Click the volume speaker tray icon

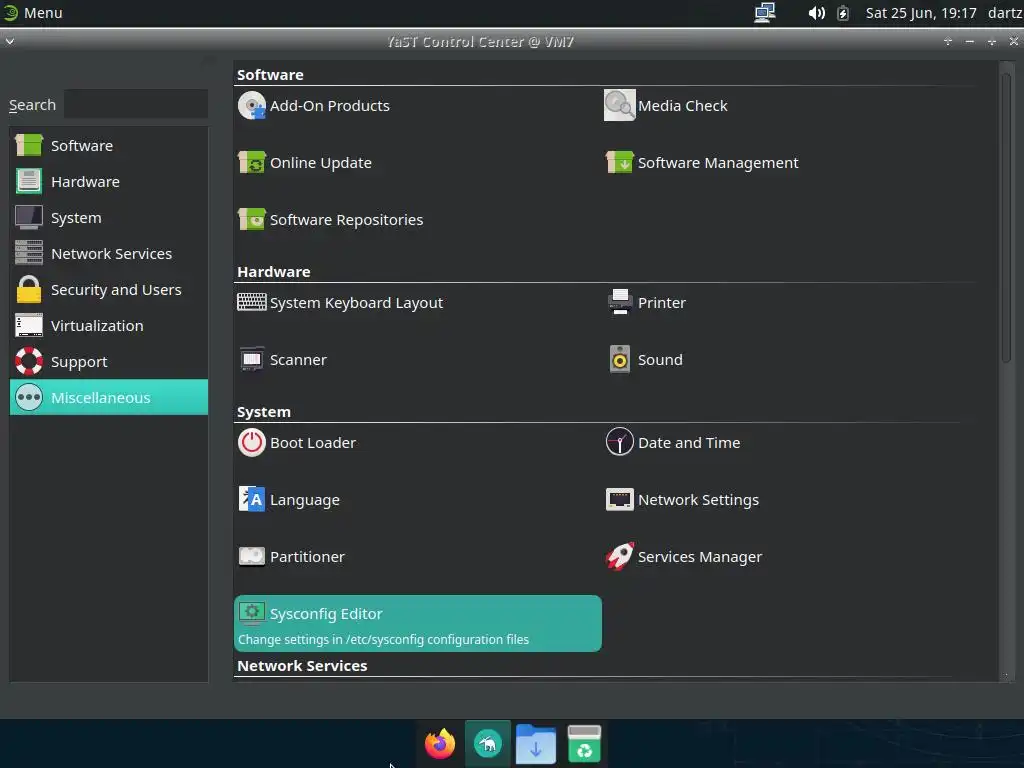coord(816,12)
